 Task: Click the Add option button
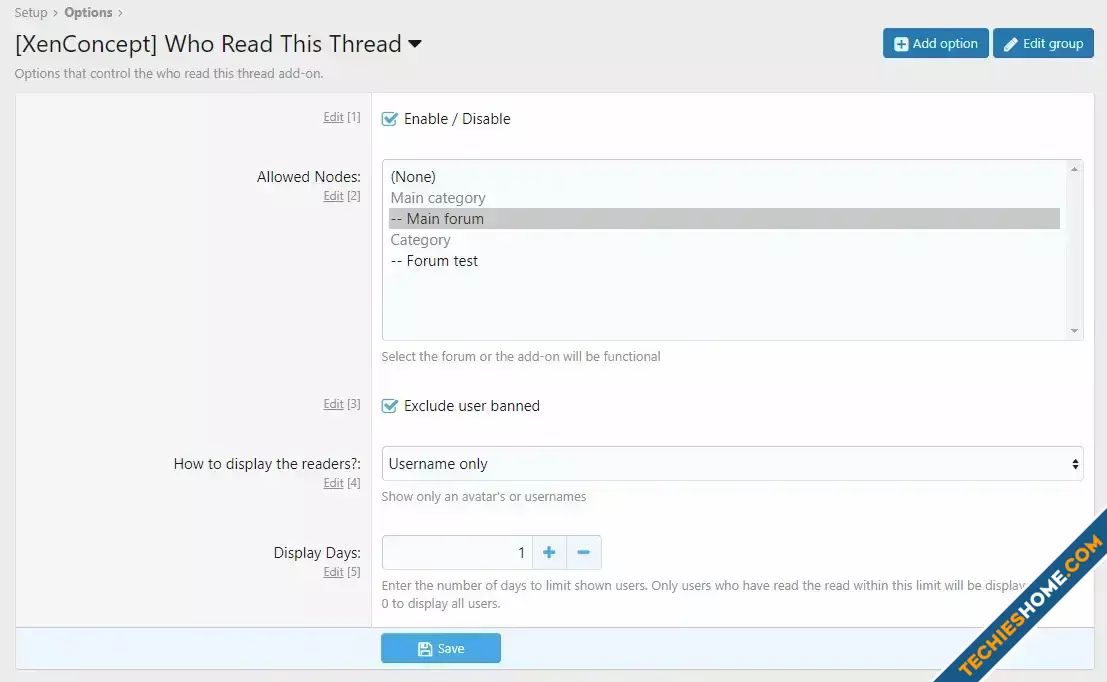[935, 43]
